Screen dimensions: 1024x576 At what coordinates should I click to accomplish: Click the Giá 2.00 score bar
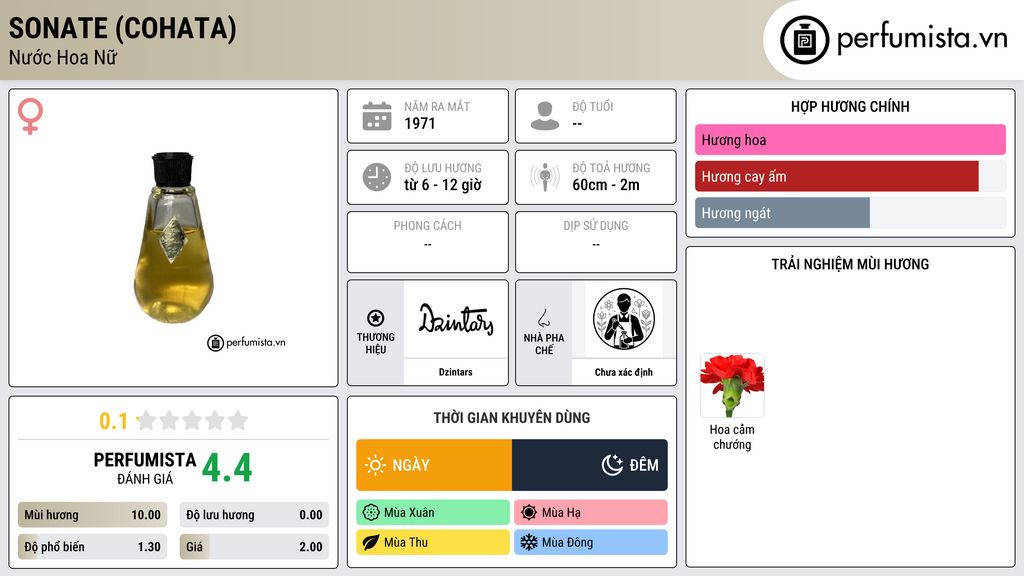(x=254, y=547)
